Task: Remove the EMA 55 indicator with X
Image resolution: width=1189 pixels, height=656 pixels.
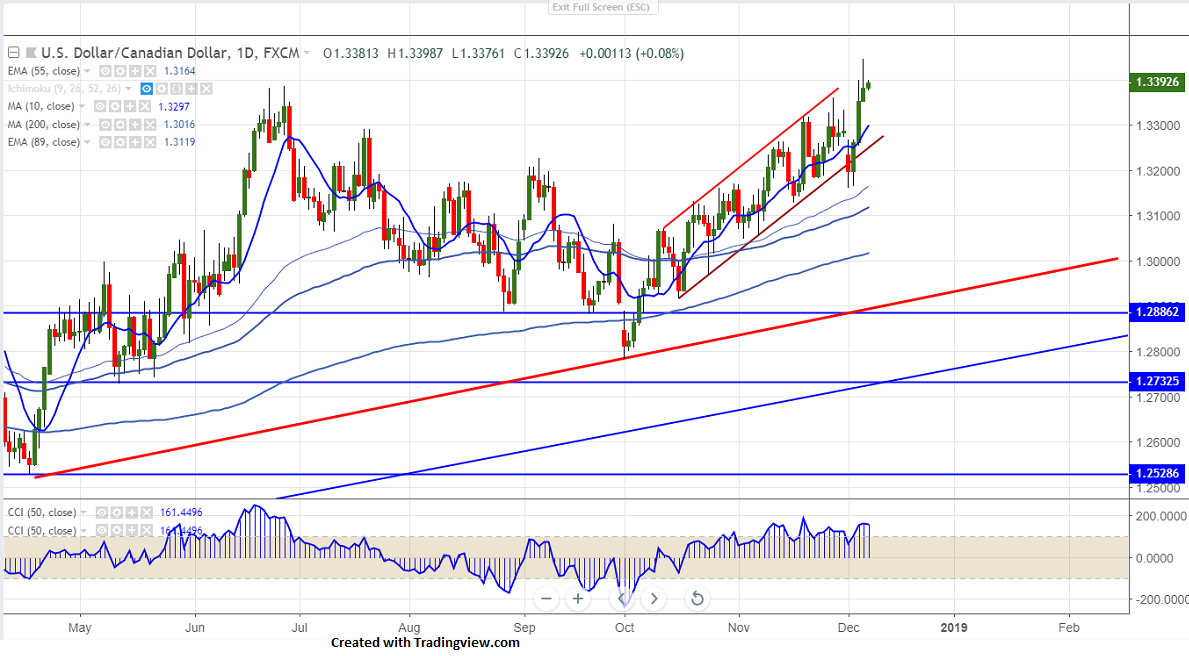Action: 150,71
